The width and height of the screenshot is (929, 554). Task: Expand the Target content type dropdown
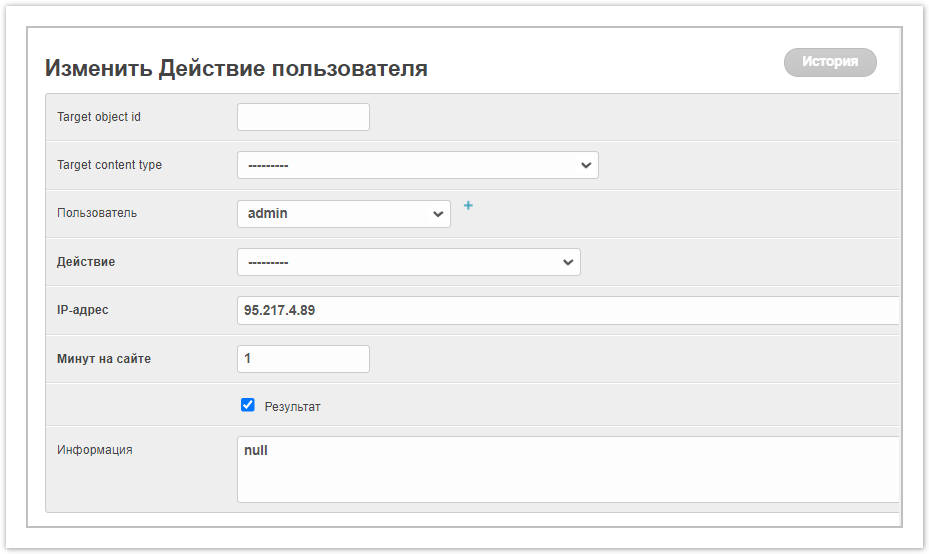pos(417,165)
